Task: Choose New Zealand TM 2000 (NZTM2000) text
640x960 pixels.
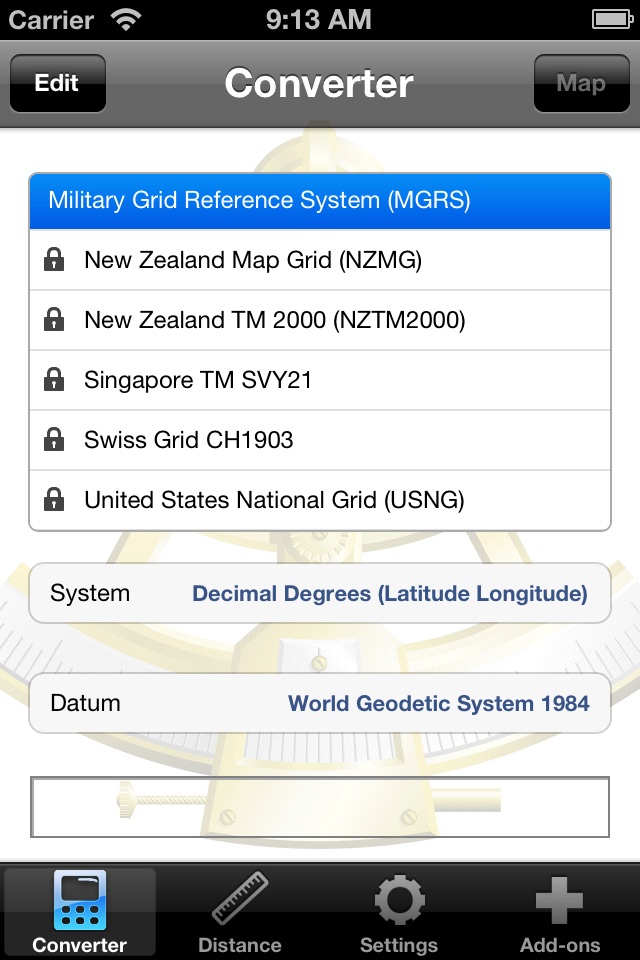Action: [x=275, y=320]
